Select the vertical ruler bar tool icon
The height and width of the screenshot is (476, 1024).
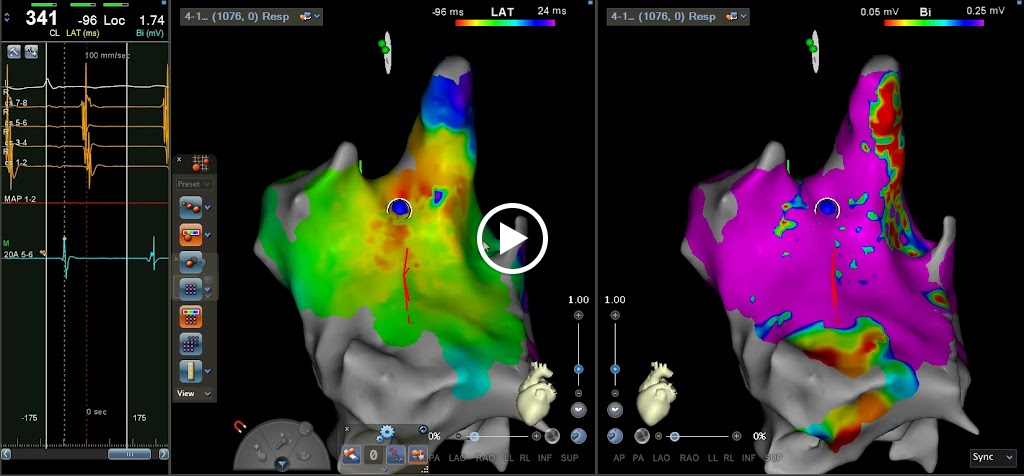point(191,371)
